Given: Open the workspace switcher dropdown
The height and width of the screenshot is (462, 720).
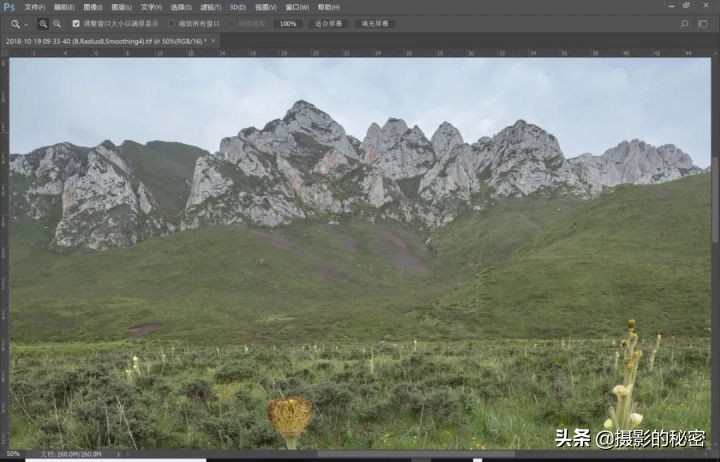Looking at the screenshot, I should point(703,23).
